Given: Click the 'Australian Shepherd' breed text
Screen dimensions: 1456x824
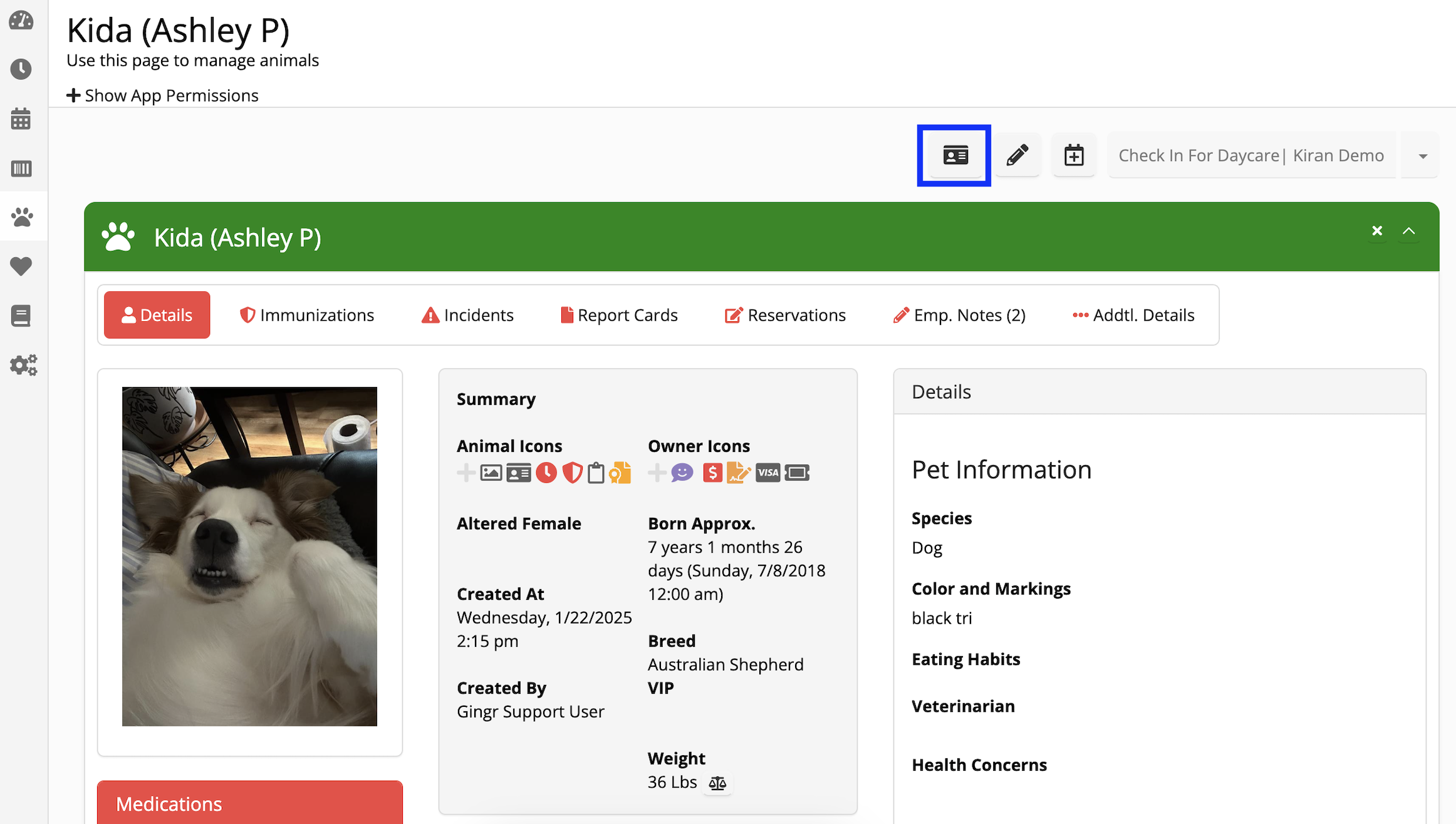Looking at the screenshot, I should pos(725,664).
